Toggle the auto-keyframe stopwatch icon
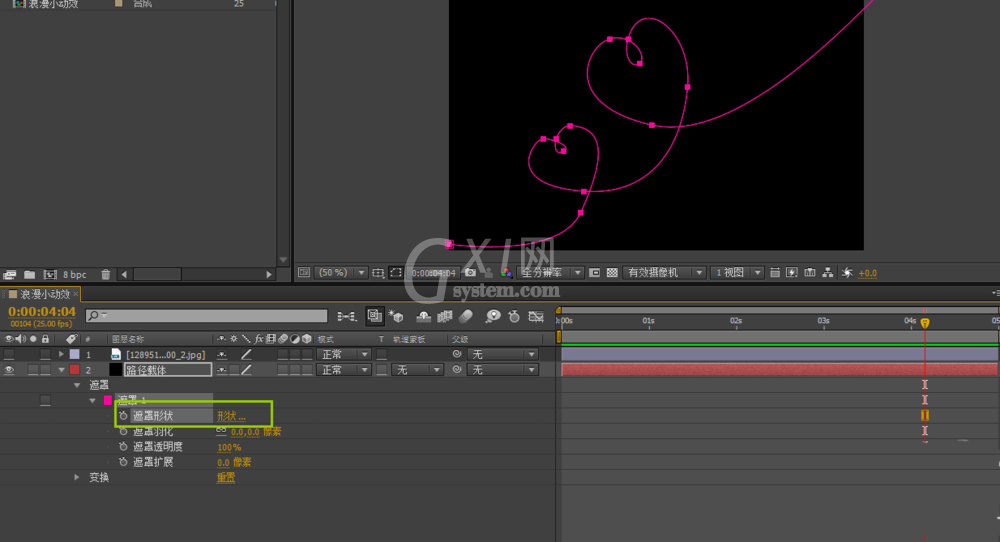This screenshot has width=1000, height=542. tap(514, 316)
